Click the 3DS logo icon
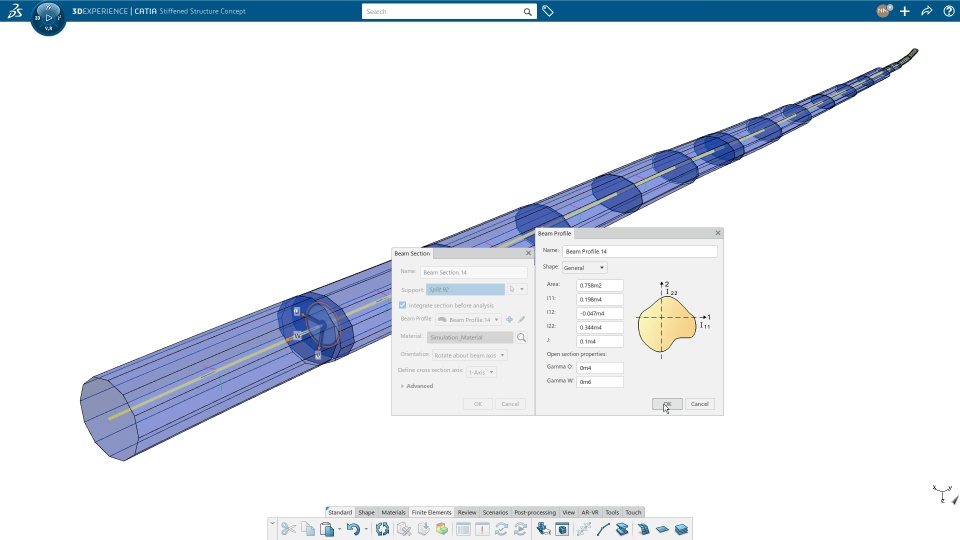The width and height of the screenshot is (960, 540). (15, 11)
